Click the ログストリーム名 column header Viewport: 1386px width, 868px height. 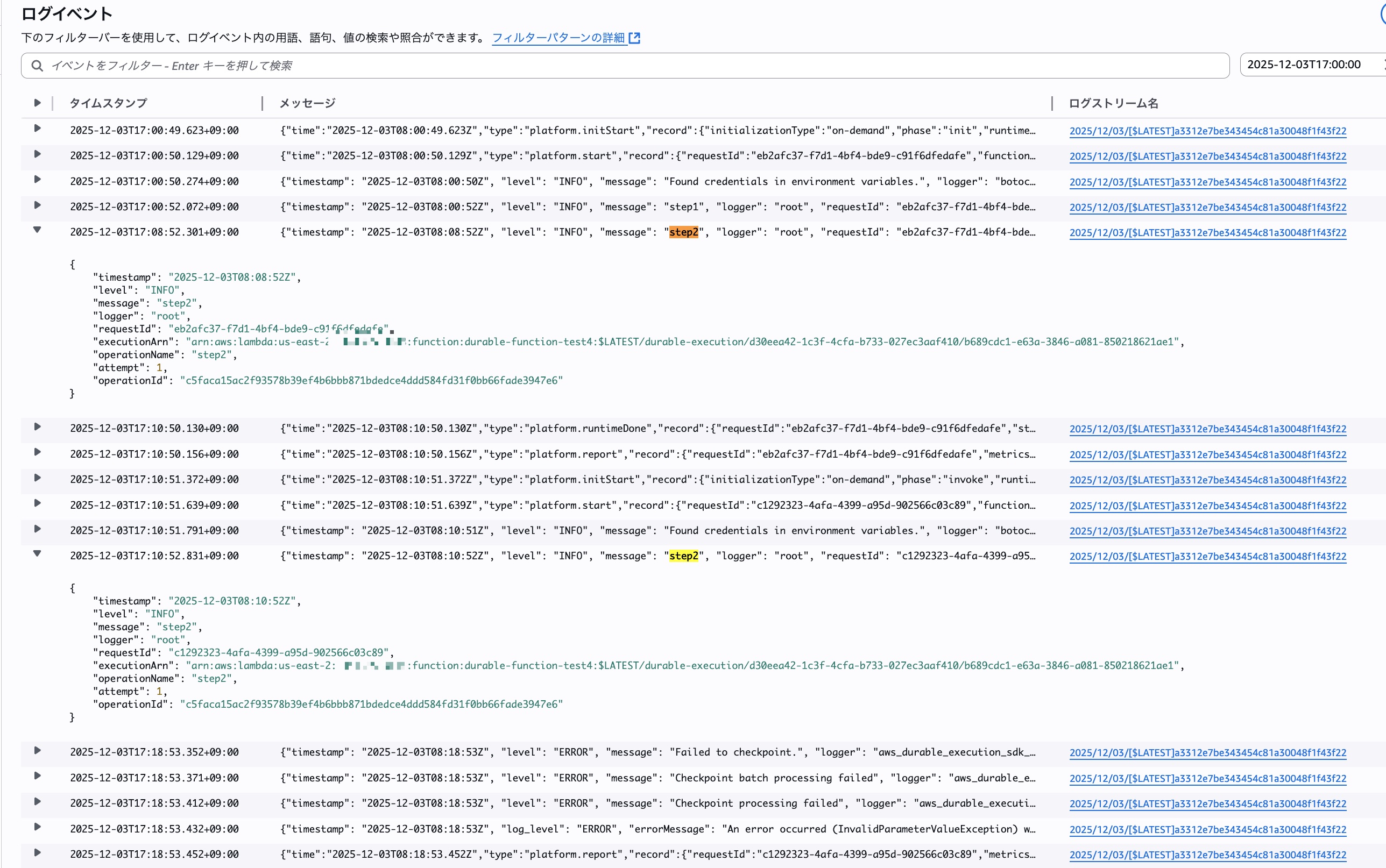click(x=1113, y=103)
